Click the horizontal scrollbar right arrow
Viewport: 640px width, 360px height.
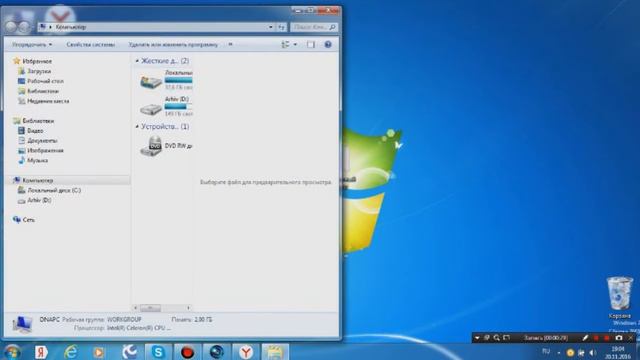pos(188,308)
